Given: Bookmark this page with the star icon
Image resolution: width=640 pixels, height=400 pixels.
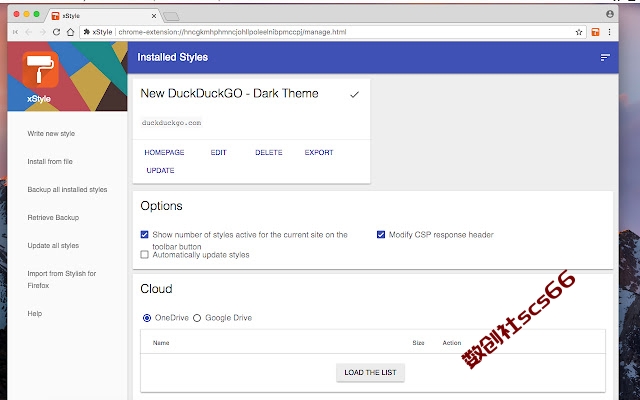Looking at the screenshot, I should (x=579, y=32).
